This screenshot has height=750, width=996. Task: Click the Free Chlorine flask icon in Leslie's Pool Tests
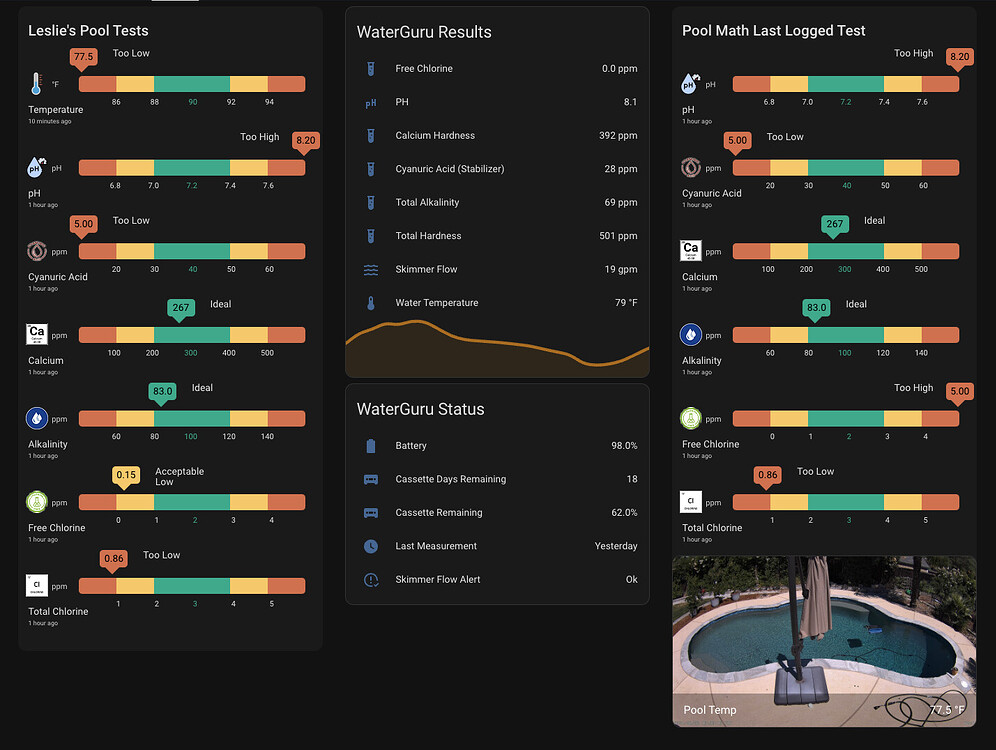click(x=37, y=502)
